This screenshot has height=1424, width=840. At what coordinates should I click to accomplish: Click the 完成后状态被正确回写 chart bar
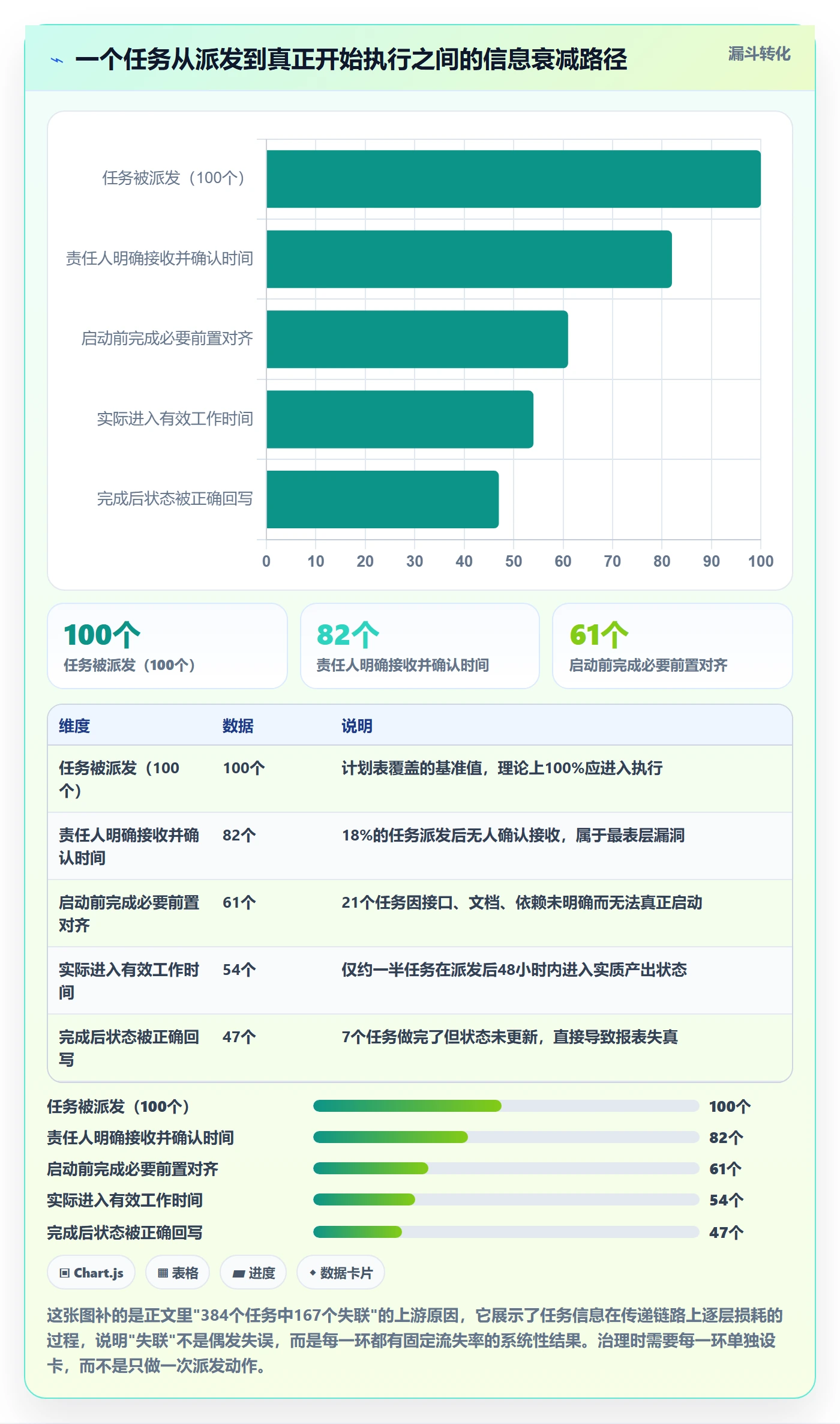(x=383, y=499)
